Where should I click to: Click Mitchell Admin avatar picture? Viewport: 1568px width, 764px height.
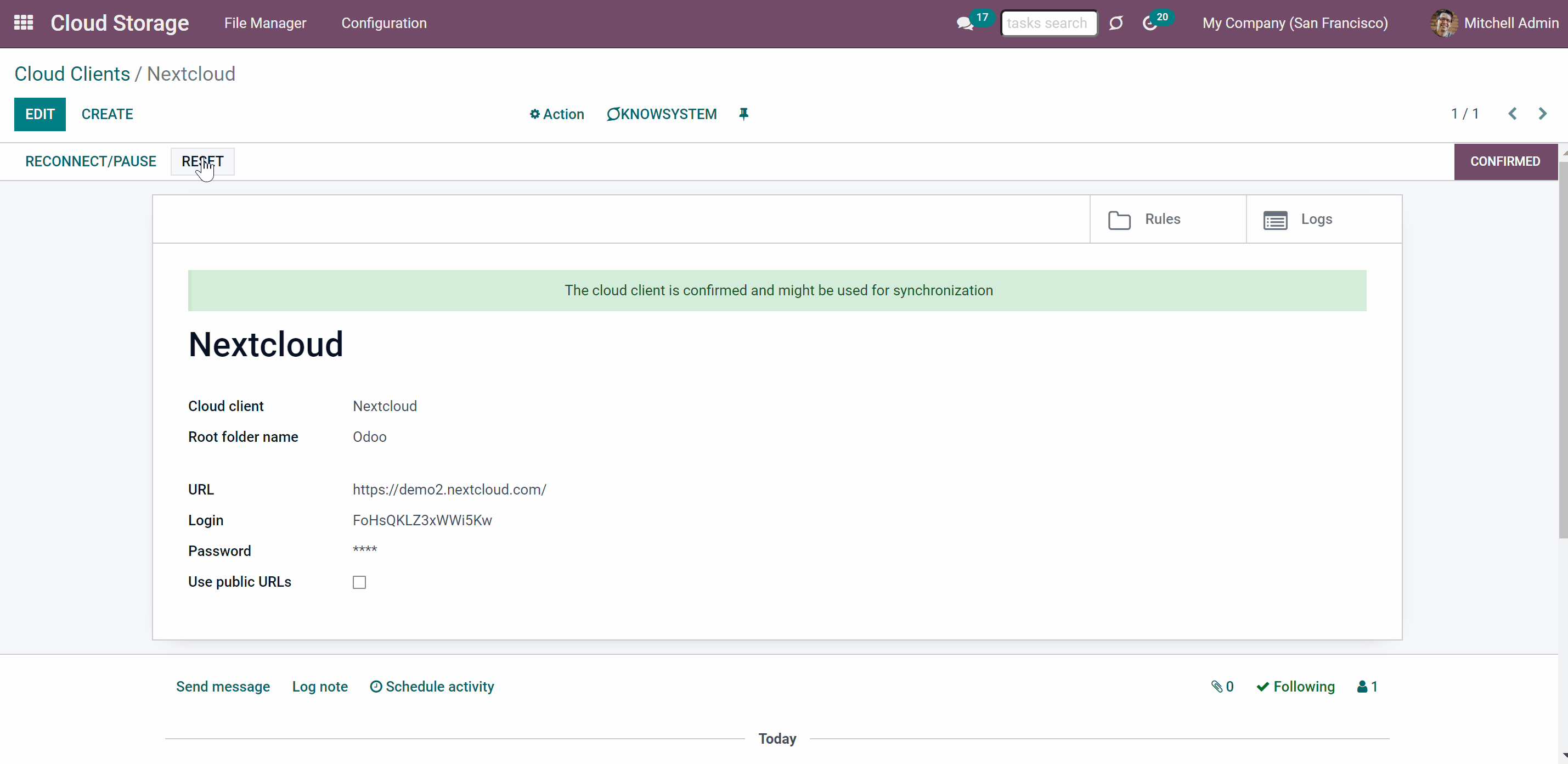tap(1444, 23)
